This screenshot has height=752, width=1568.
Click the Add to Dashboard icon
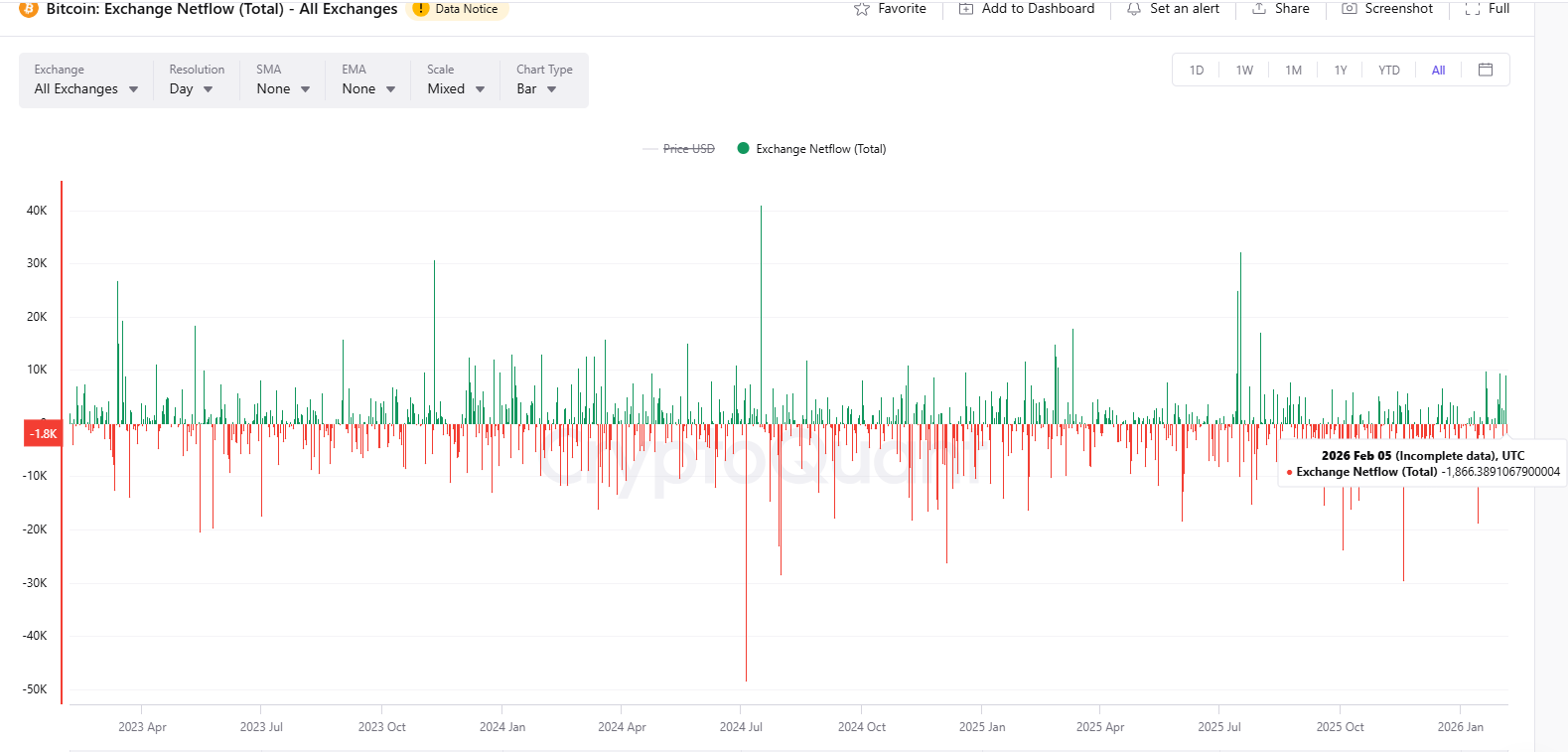(x=966, y=9)
